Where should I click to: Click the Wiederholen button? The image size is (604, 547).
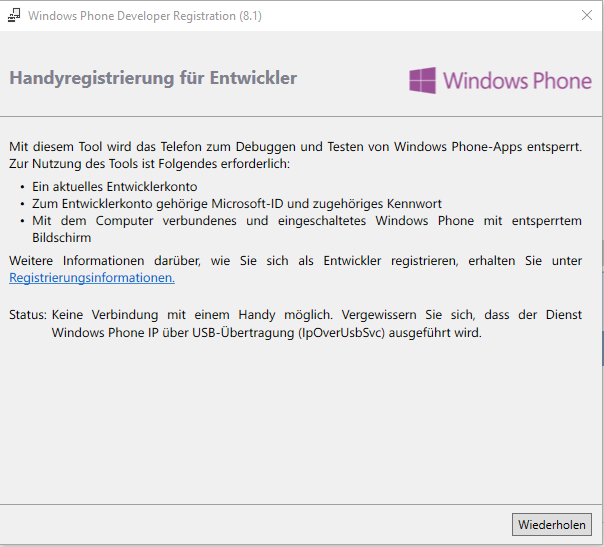tap(552, 524)
